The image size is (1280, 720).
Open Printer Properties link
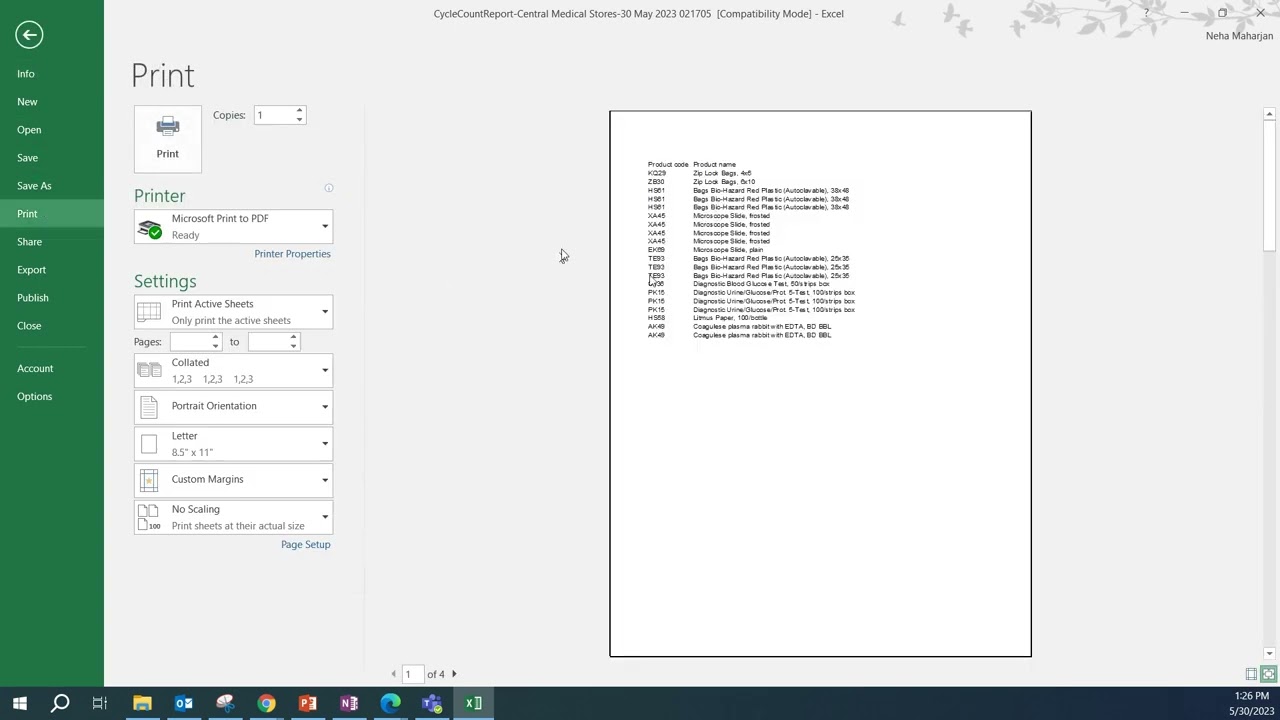(x=292, y=254)
